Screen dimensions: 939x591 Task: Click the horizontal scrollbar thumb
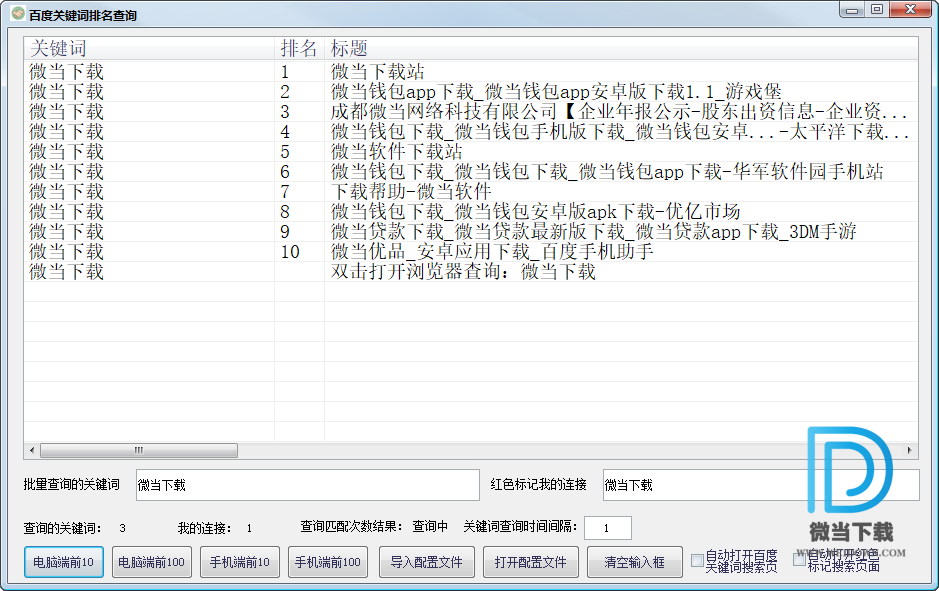point(139,450)
